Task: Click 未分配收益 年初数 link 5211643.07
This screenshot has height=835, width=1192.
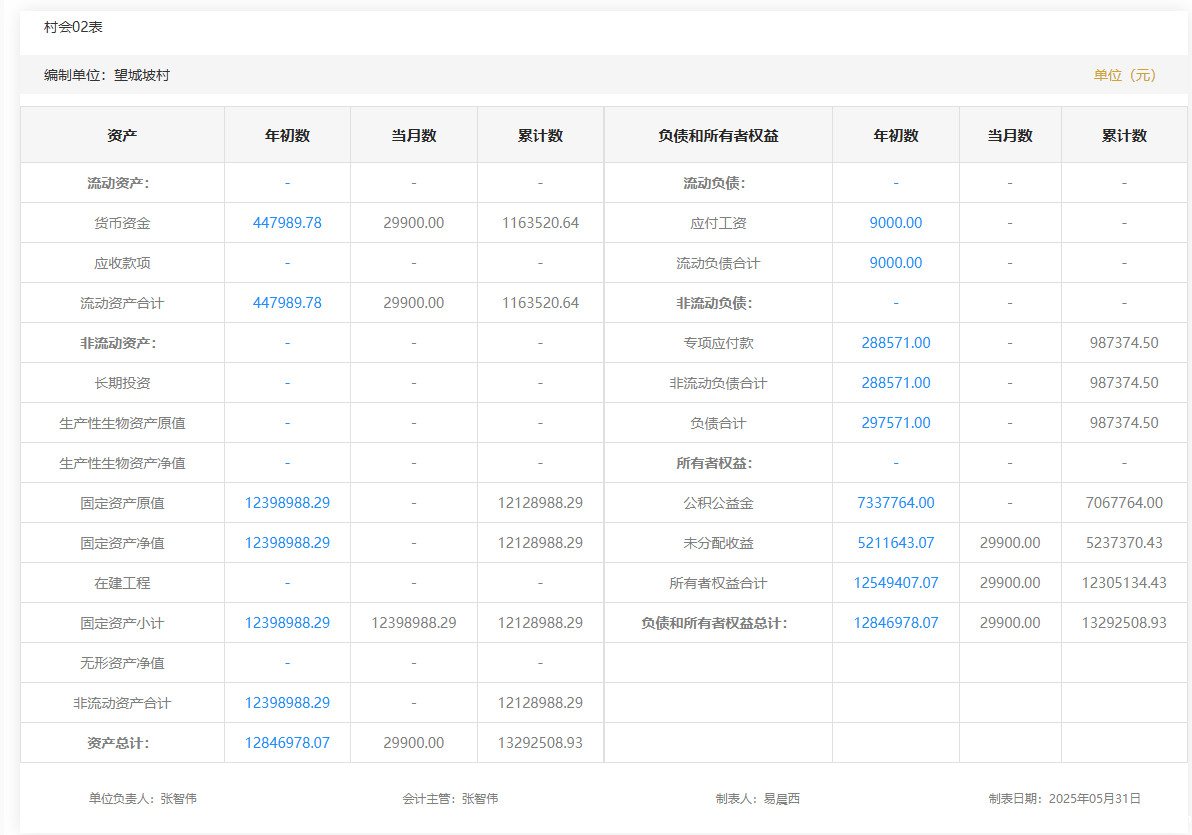Action: 895,543
